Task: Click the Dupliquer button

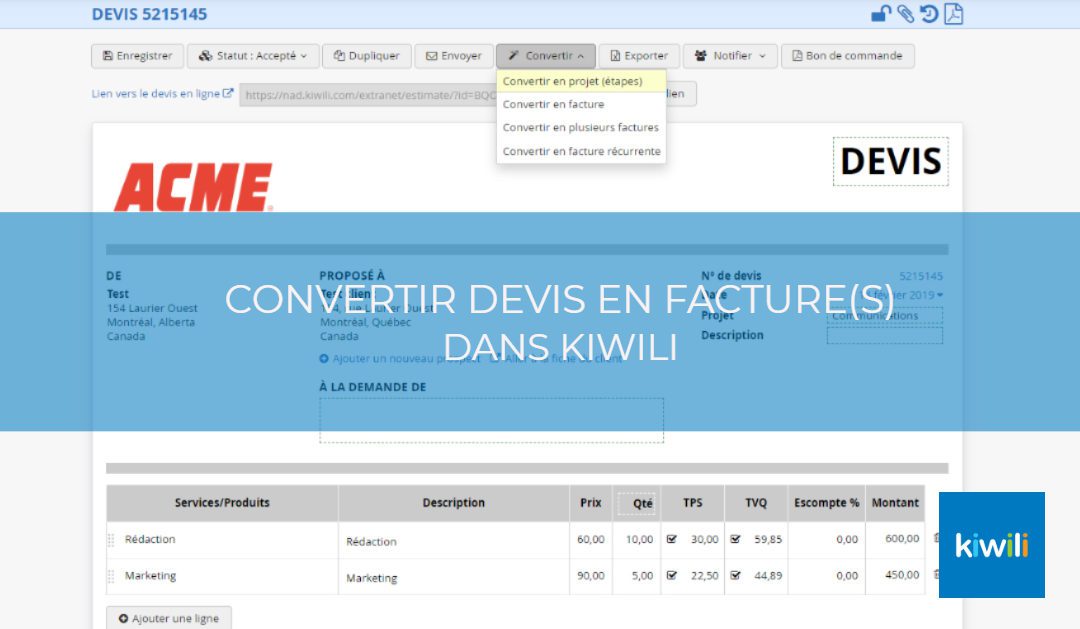Action: (x=366, y=56)
